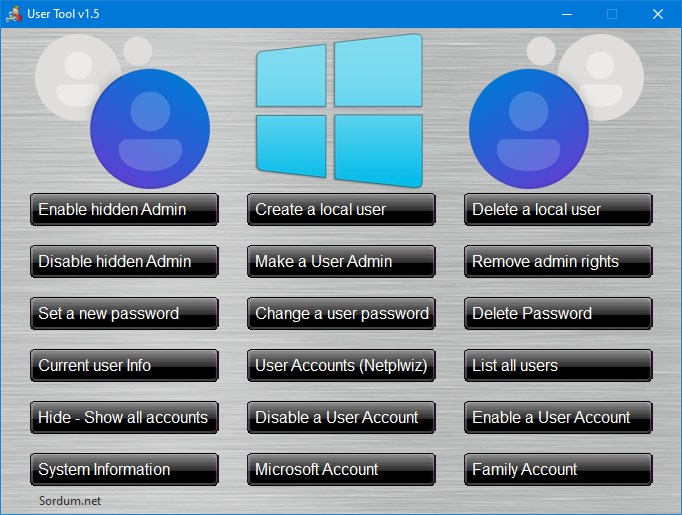Screen dimensions: 682x515
Task: Click the User Tool title bar icon
Action: coord(13,14)
